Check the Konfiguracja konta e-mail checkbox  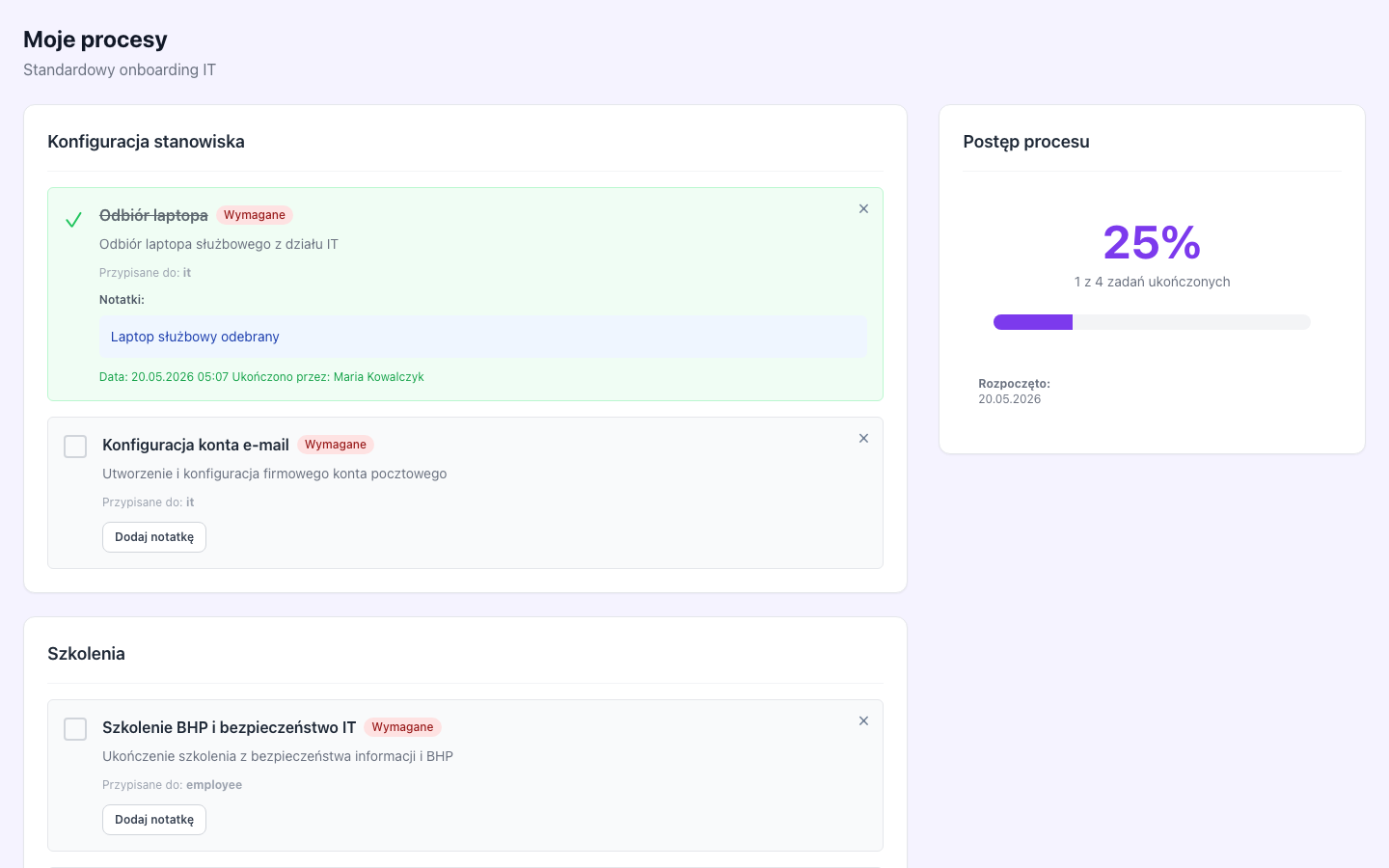(75, 447)
